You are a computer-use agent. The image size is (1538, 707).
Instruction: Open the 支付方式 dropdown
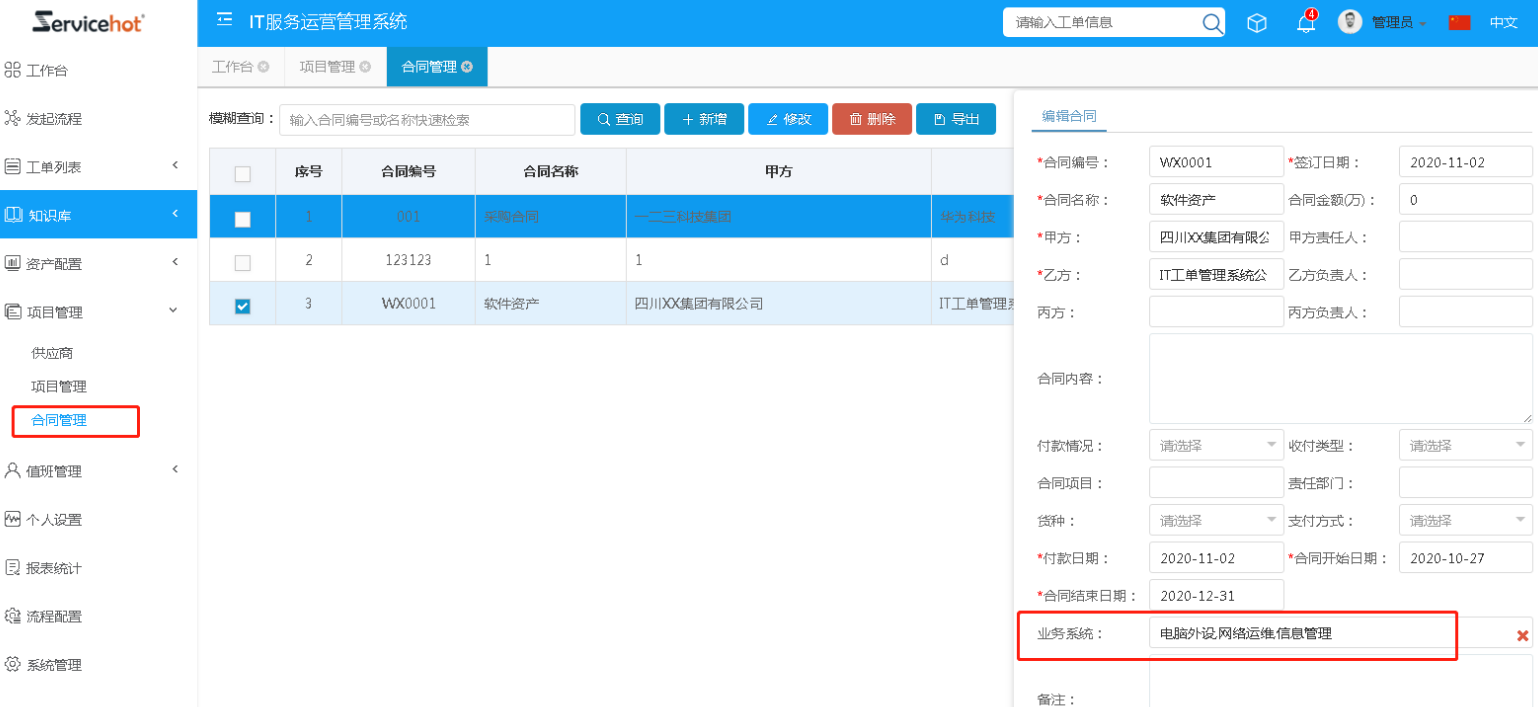[1465, 521]
